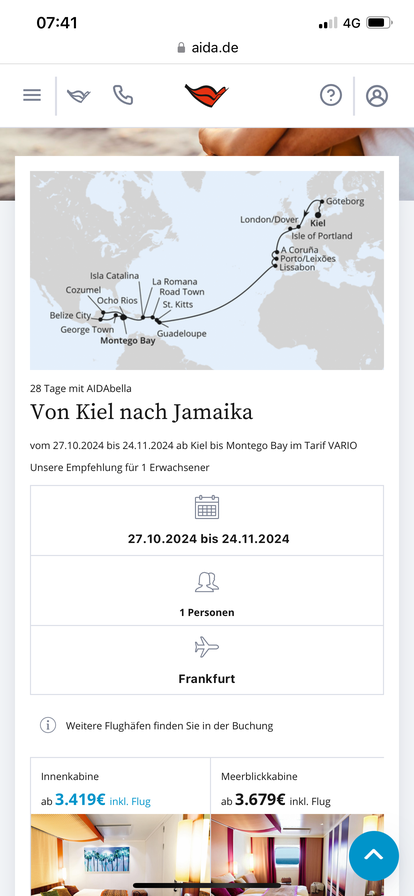Tap the blue scroll-to-top arrow button
The image size is (414, 896).
point(374,855)
